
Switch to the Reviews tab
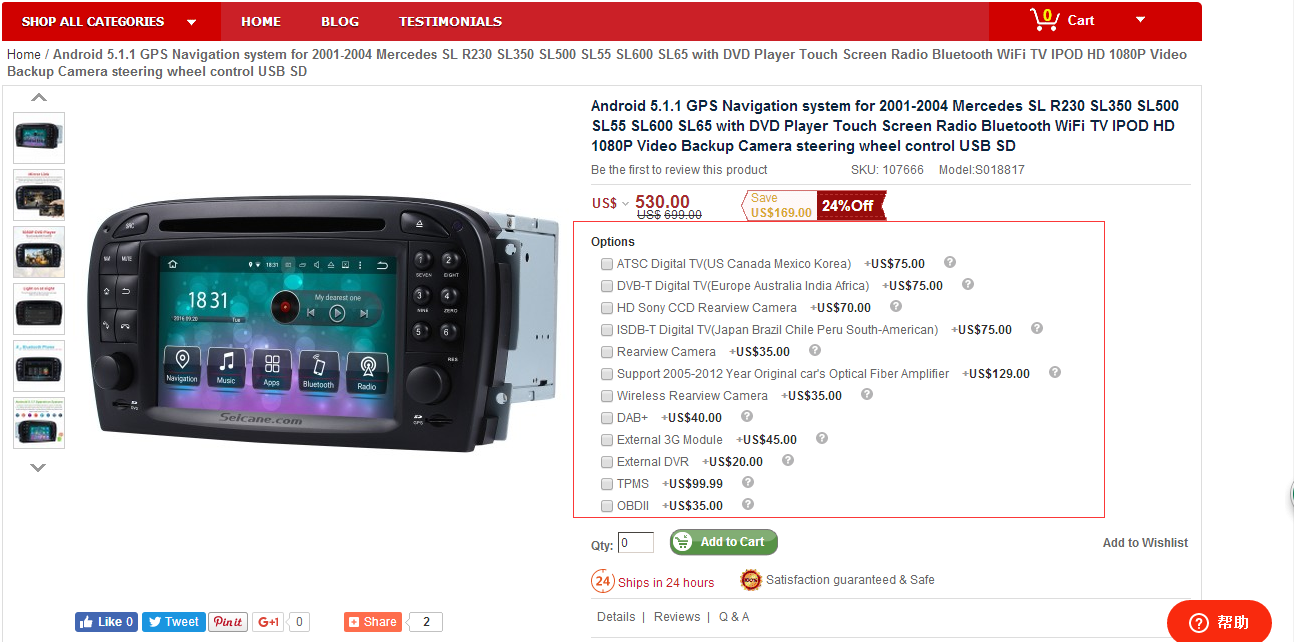[677, 617]
